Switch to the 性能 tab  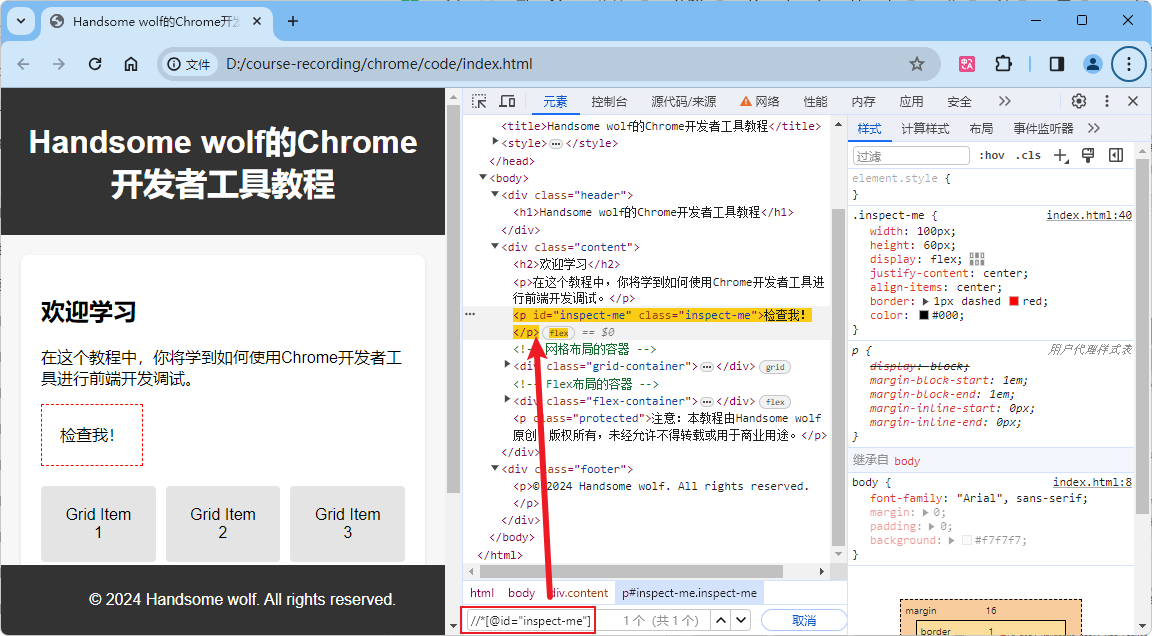816,102
